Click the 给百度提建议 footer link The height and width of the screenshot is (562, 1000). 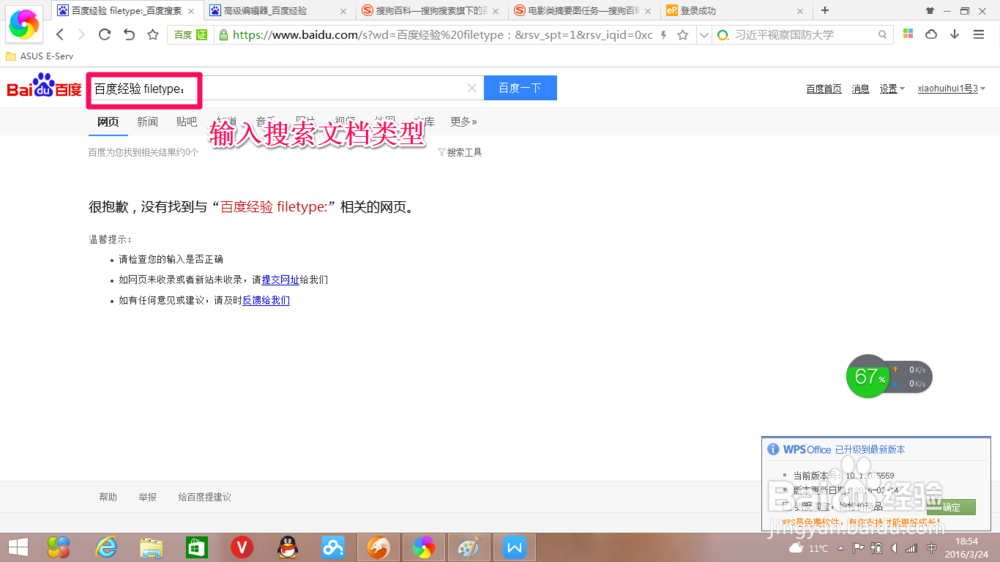point(204,497)
